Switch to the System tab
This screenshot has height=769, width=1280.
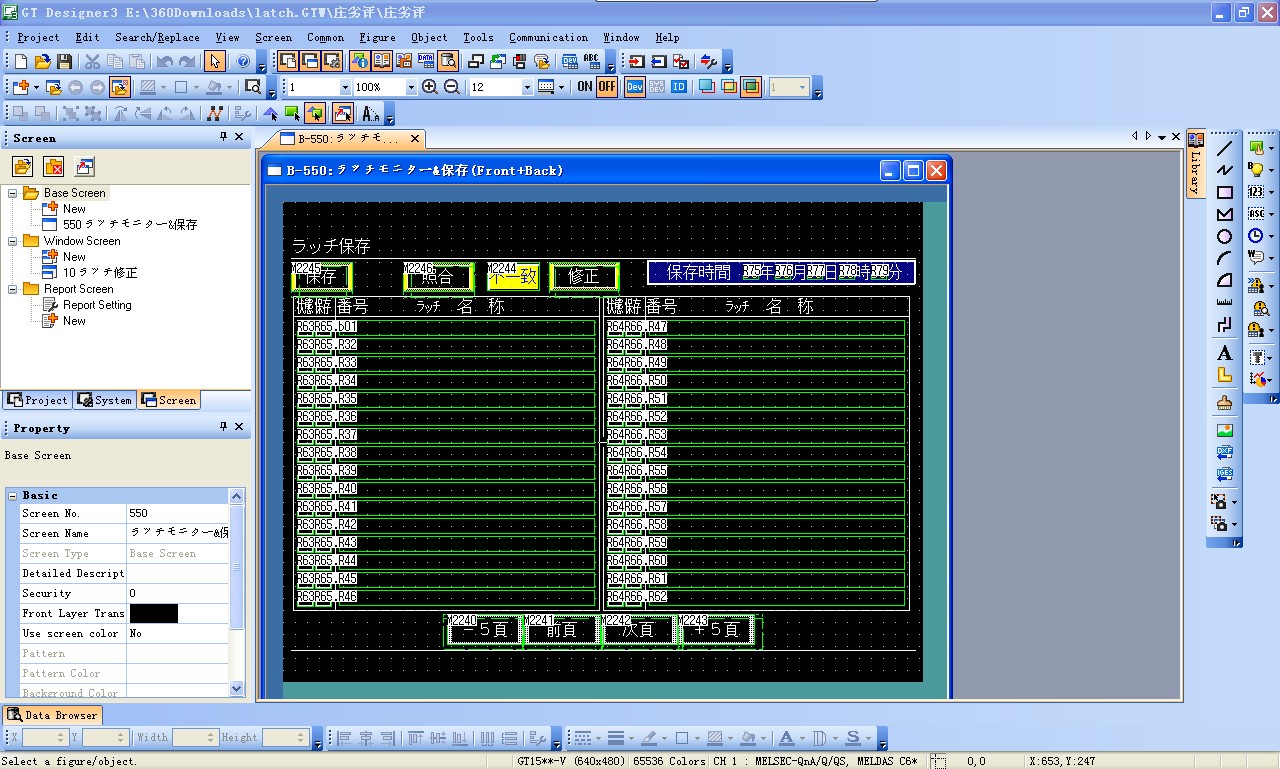point(104,400)
